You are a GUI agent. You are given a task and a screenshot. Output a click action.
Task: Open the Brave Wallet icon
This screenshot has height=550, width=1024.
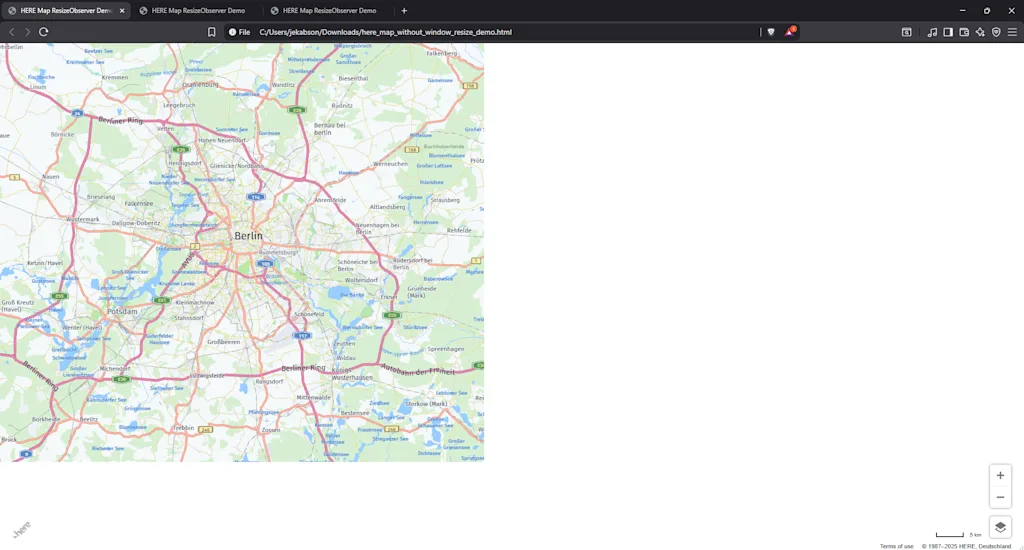pyautogui.click(x=964, y=32)
